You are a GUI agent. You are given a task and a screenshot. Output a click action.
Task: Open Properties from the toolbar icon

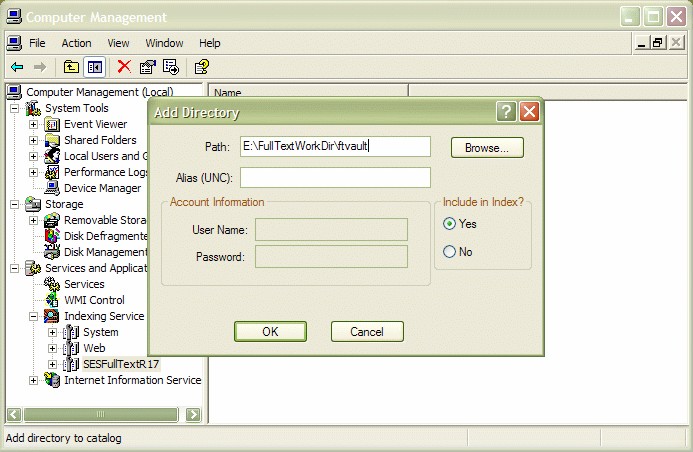pos(148,67)
